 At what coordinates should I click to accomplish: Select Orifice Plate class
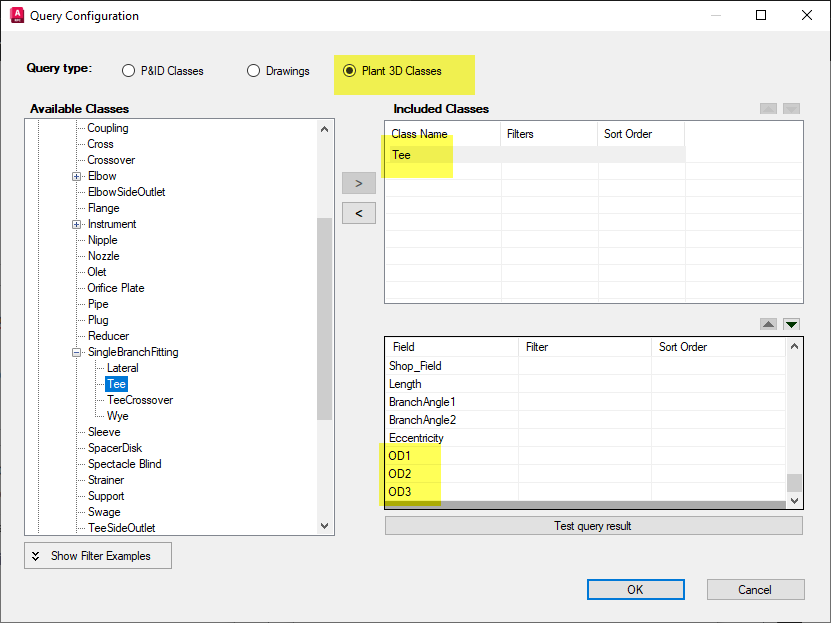point(116,288)
